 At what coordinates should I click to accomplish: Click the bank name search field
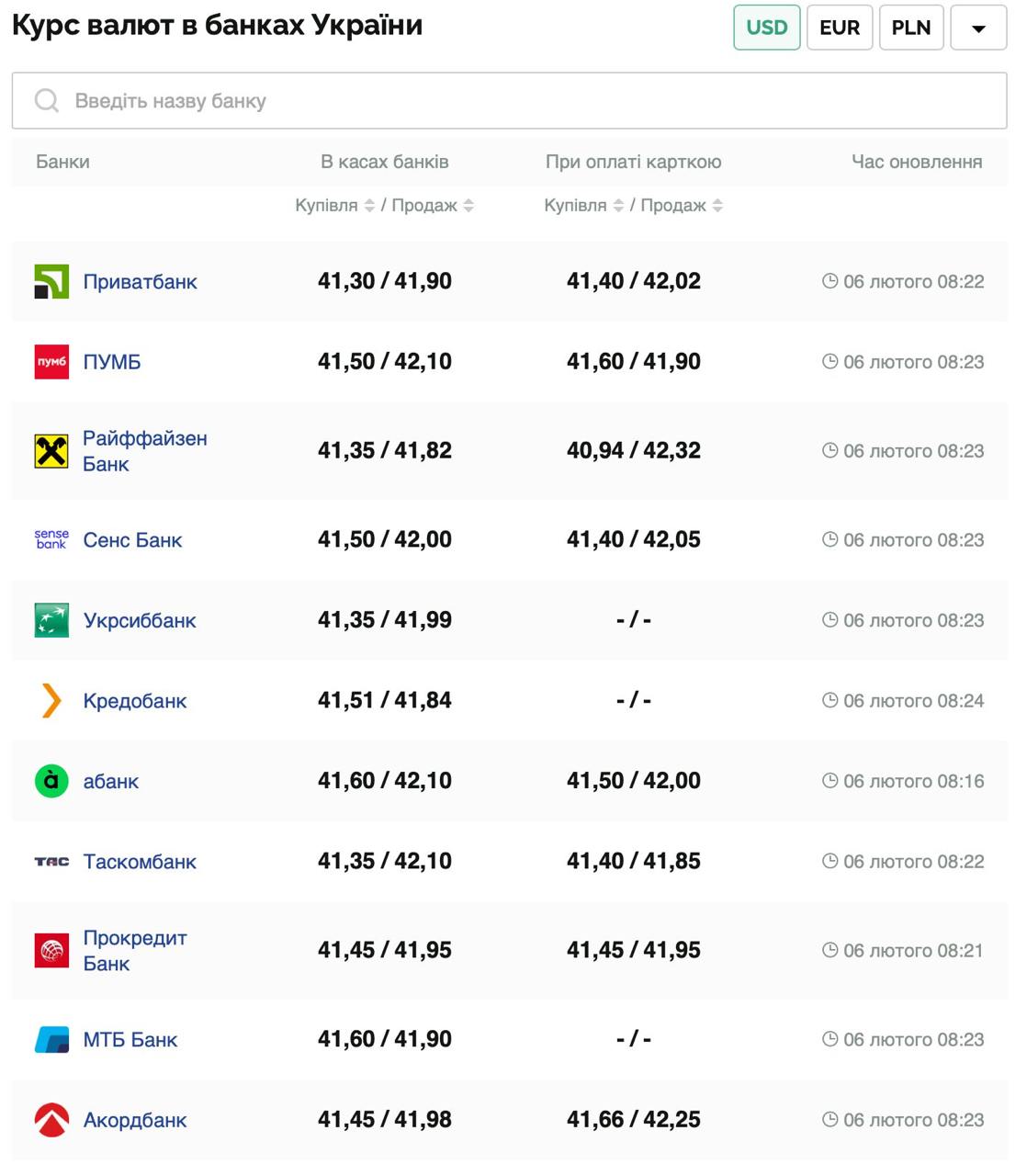pyautogui.click(x=509, y=101)
